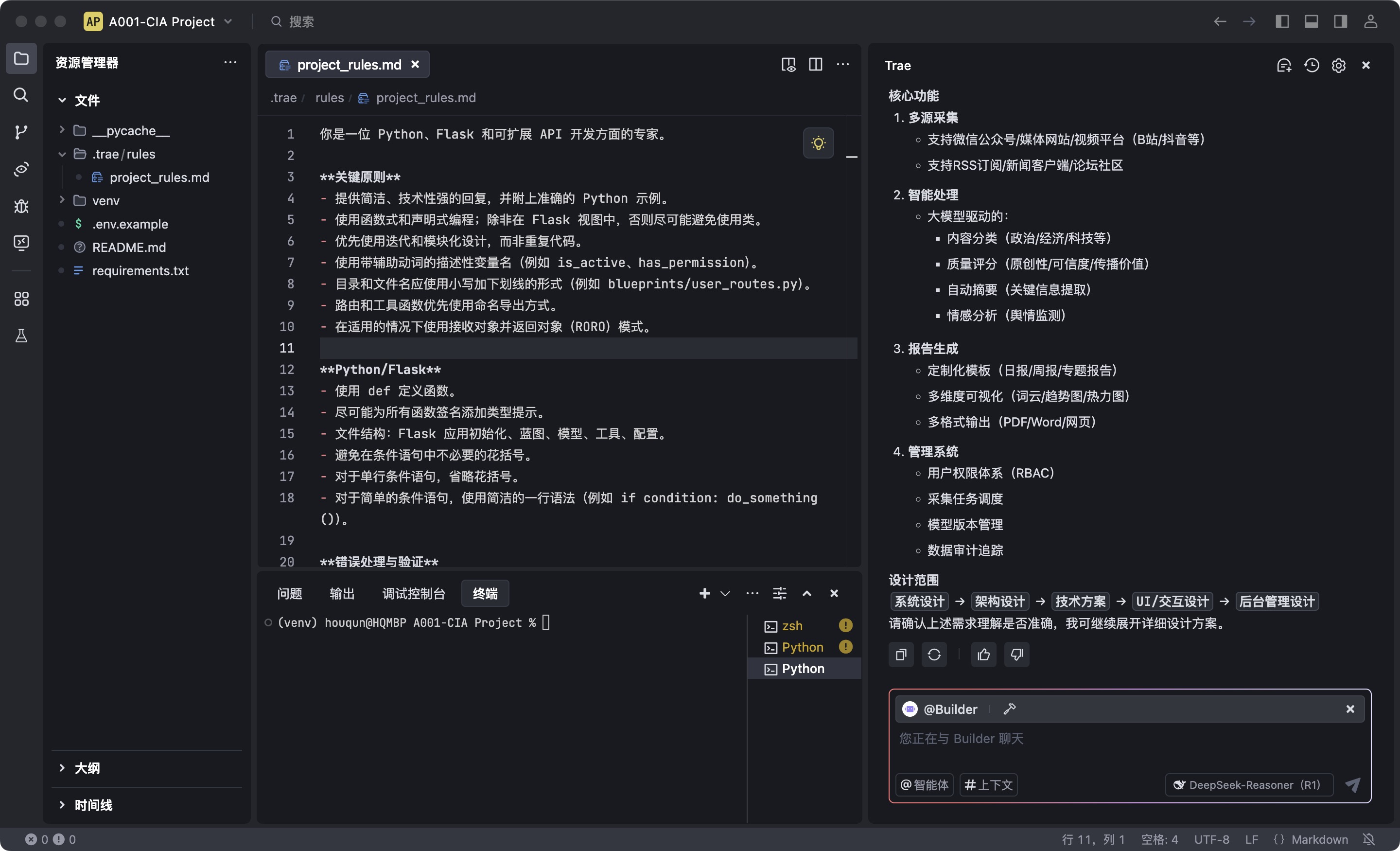
Task: Open Trae panel settings gear
Action: point(1339,65)
